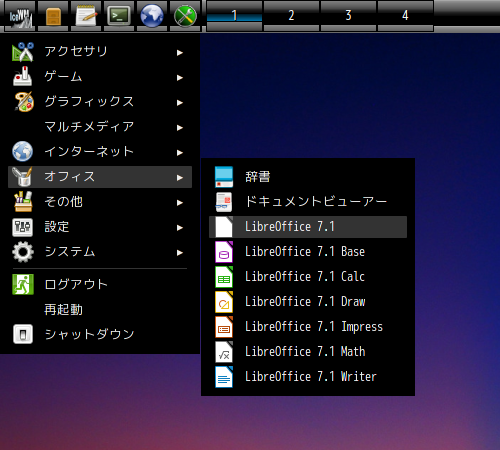The image size is (500, 450).
Task: Click the グラフィックス palette icon
Action: (24, 101)
